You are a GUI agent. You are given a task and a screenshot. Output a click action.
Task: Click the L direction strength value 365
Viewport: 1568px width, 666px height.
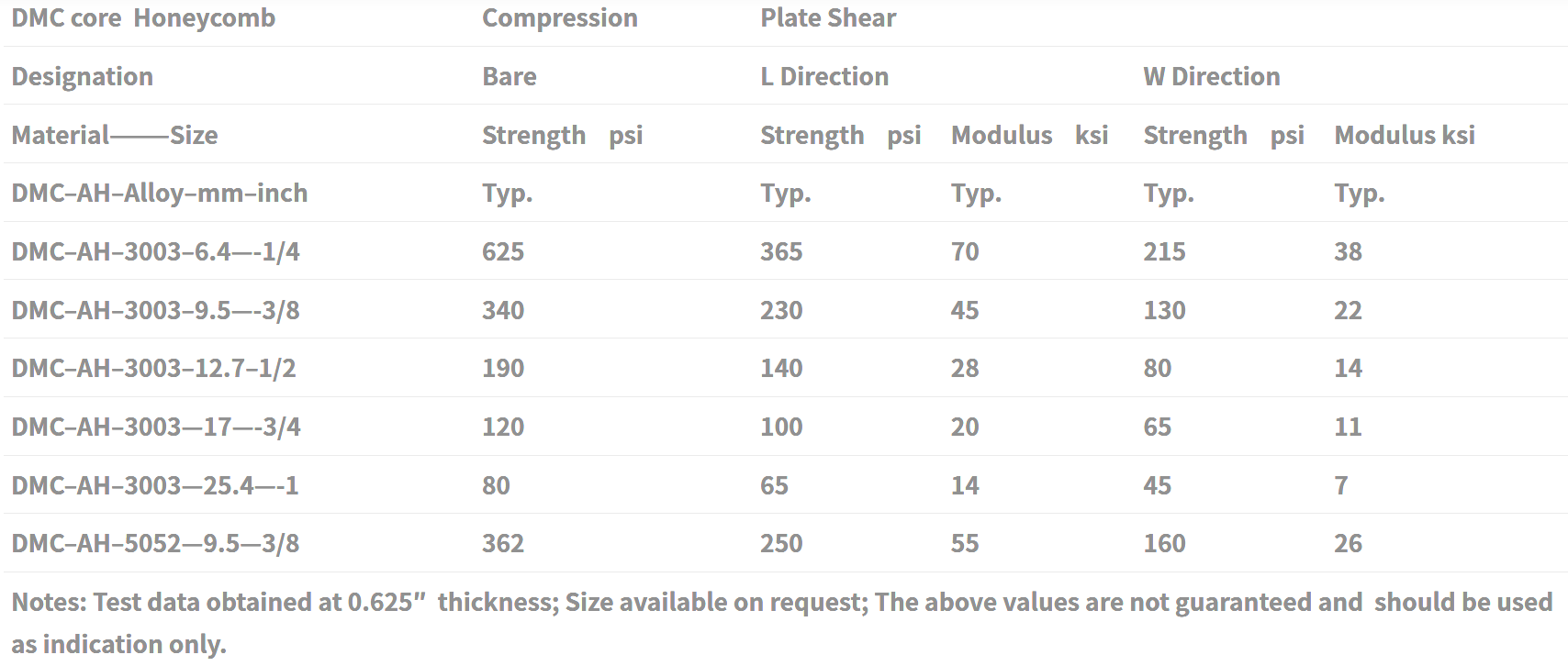(x=781, y=251)
